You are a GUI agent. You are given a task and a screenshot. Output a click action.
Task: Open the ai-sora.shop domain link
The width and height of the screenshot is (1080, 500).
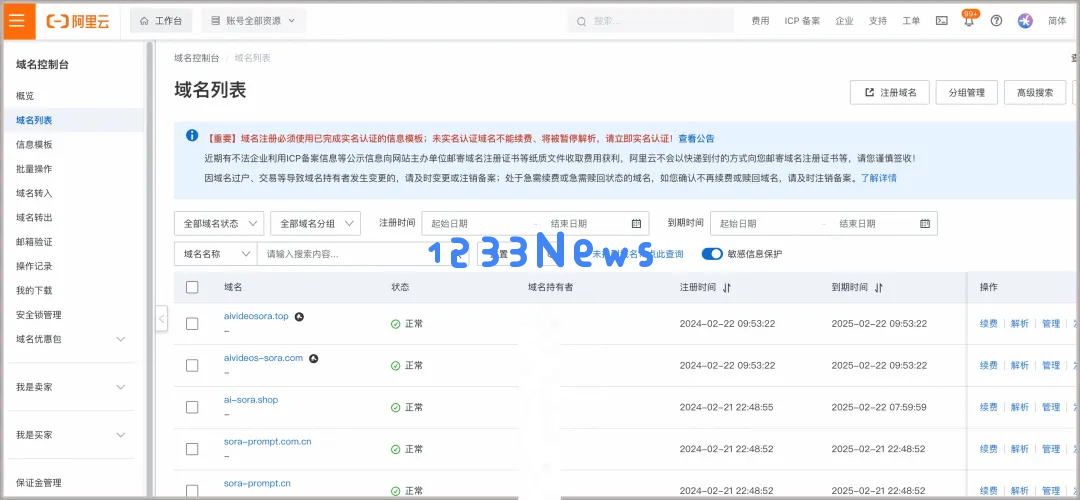point(251,399)
